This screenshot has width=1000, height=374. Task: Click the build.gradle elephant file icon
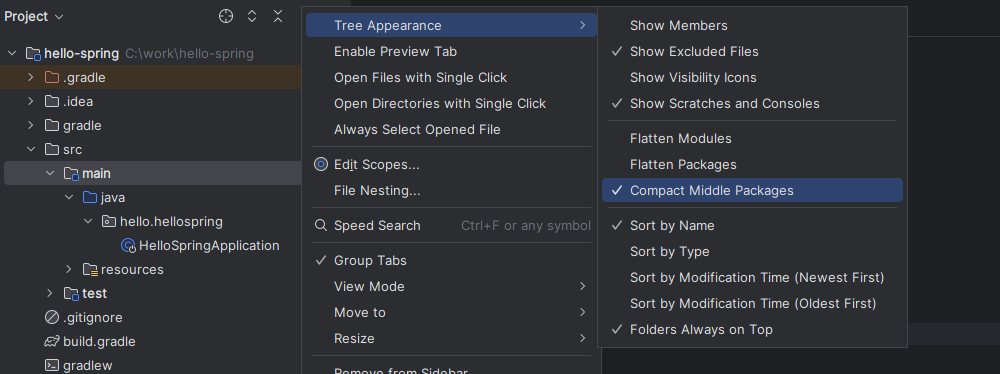click(52, 341)
